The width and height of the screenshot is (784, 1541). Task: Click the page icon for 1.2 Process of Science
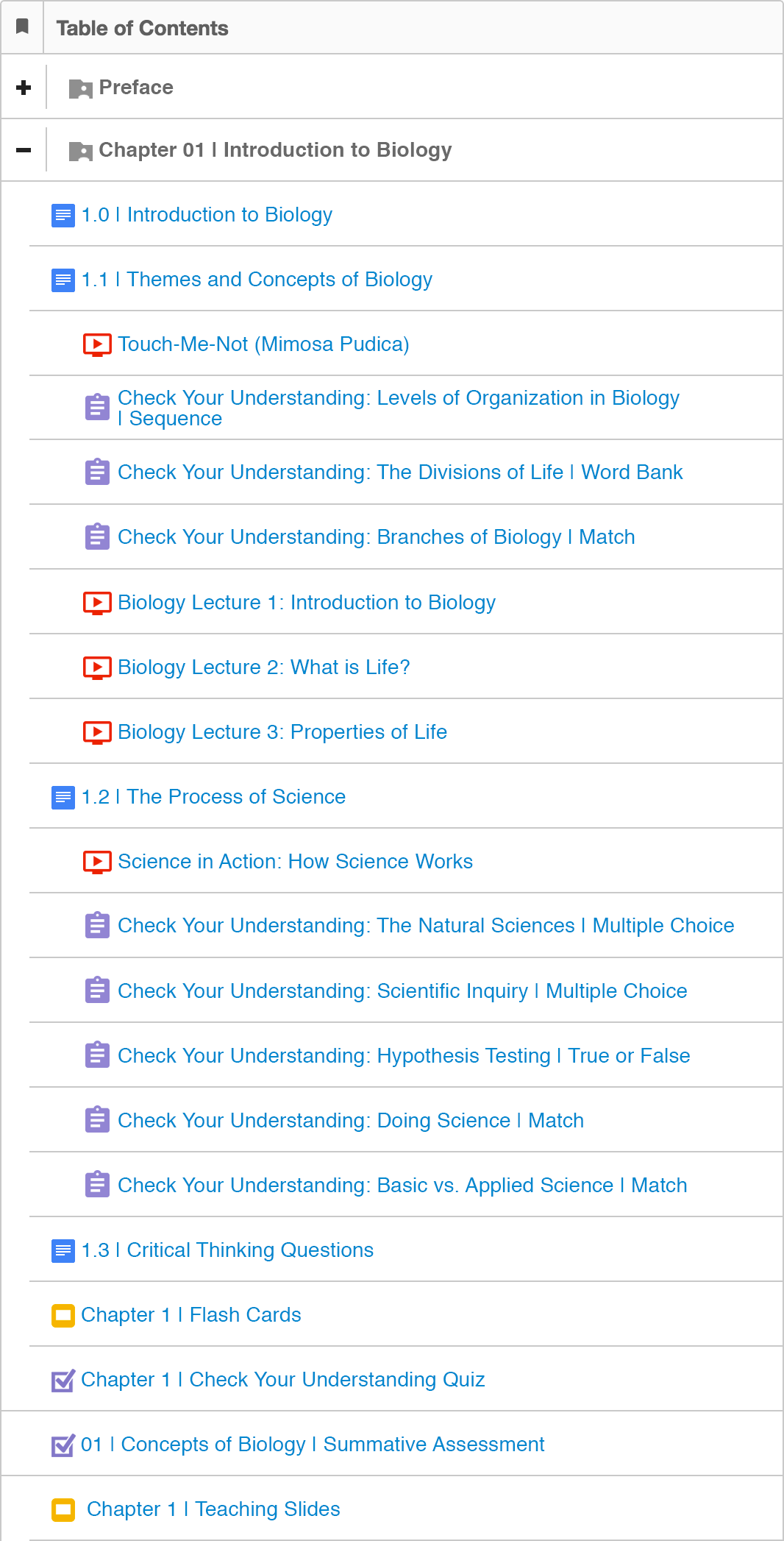point(63,797)
